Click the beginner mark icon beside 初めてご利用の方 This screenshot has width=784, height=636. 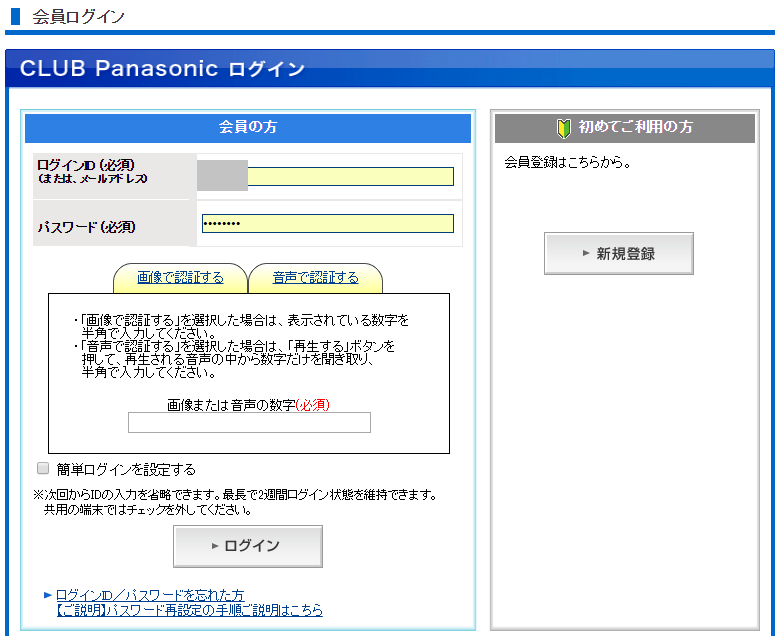[564, 128]
